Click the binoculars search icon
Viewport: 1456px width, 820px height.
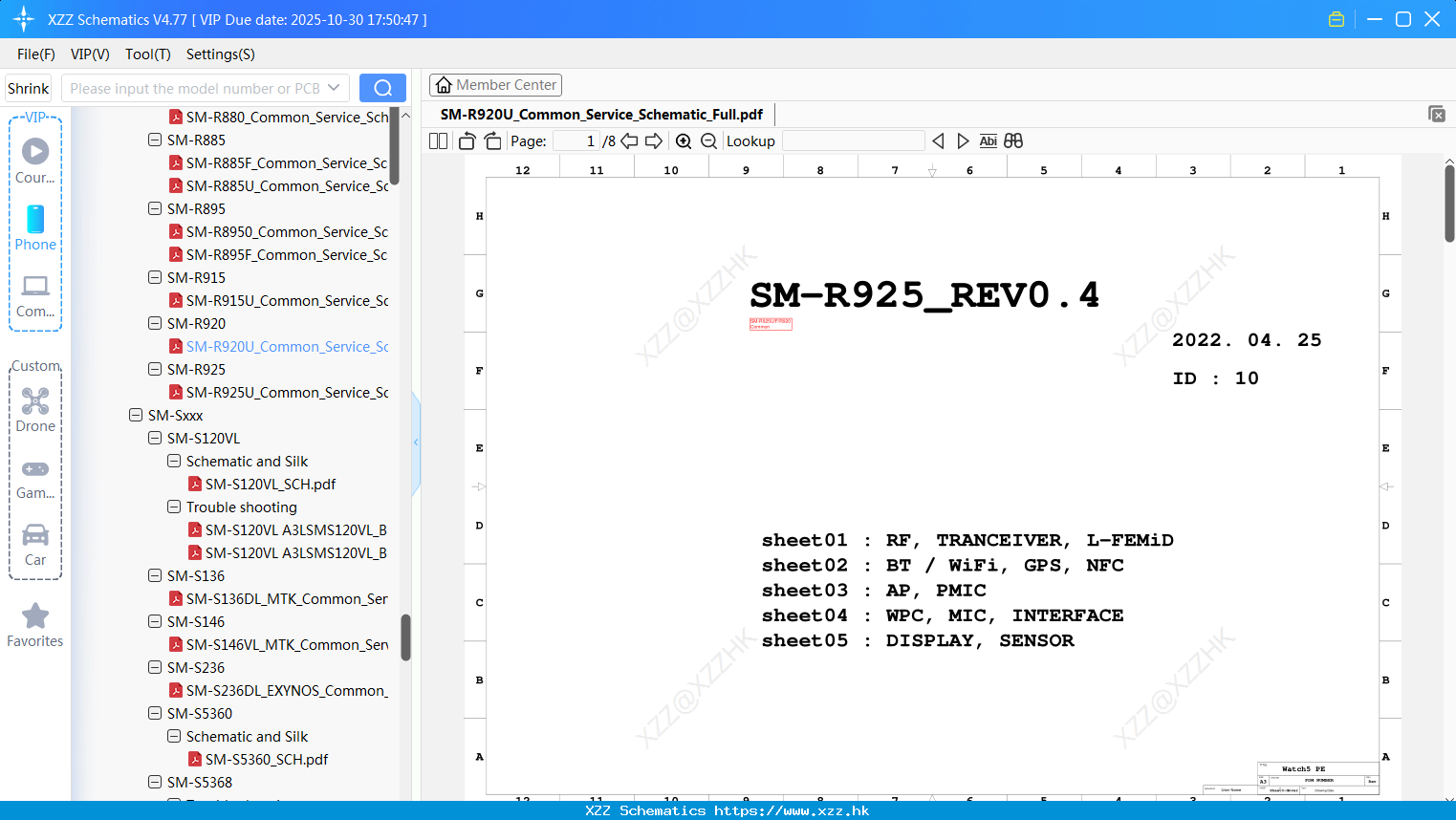[1013, 141]
